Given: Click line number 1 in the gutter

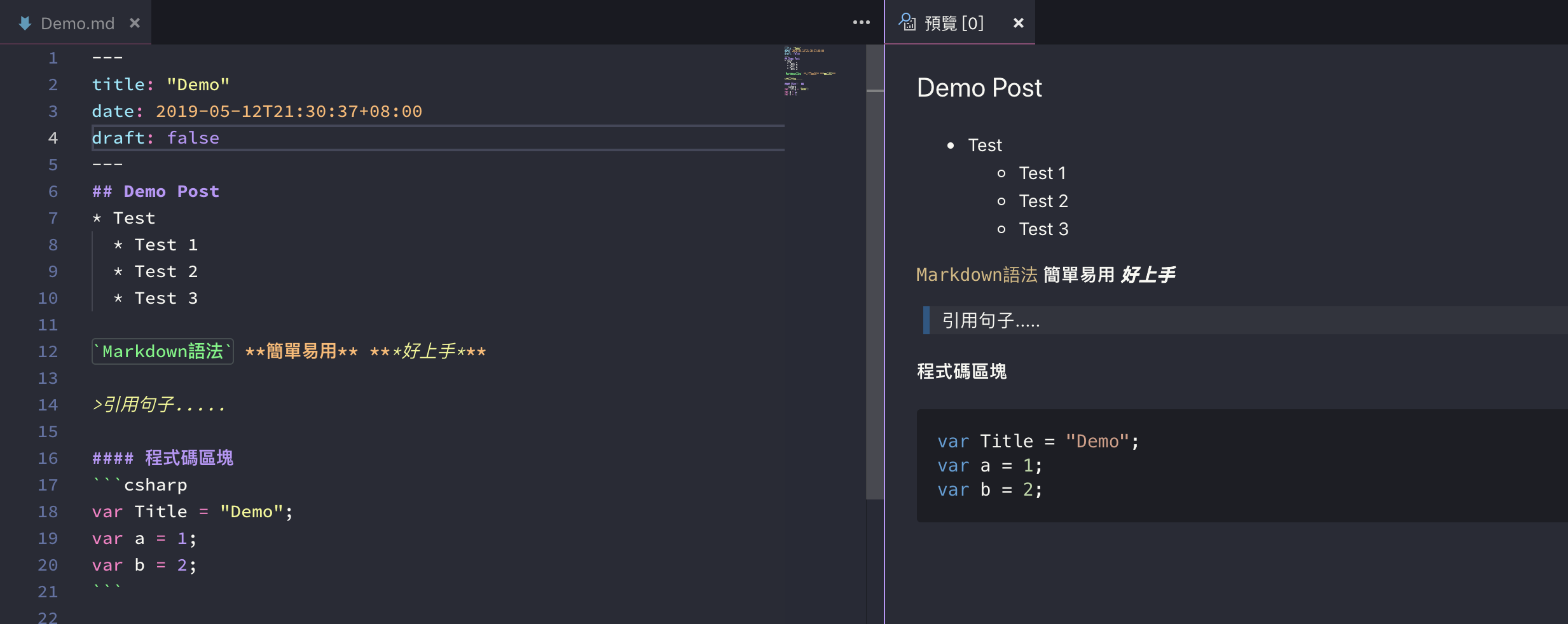Looking at the screenshot, I should (53, 58).
